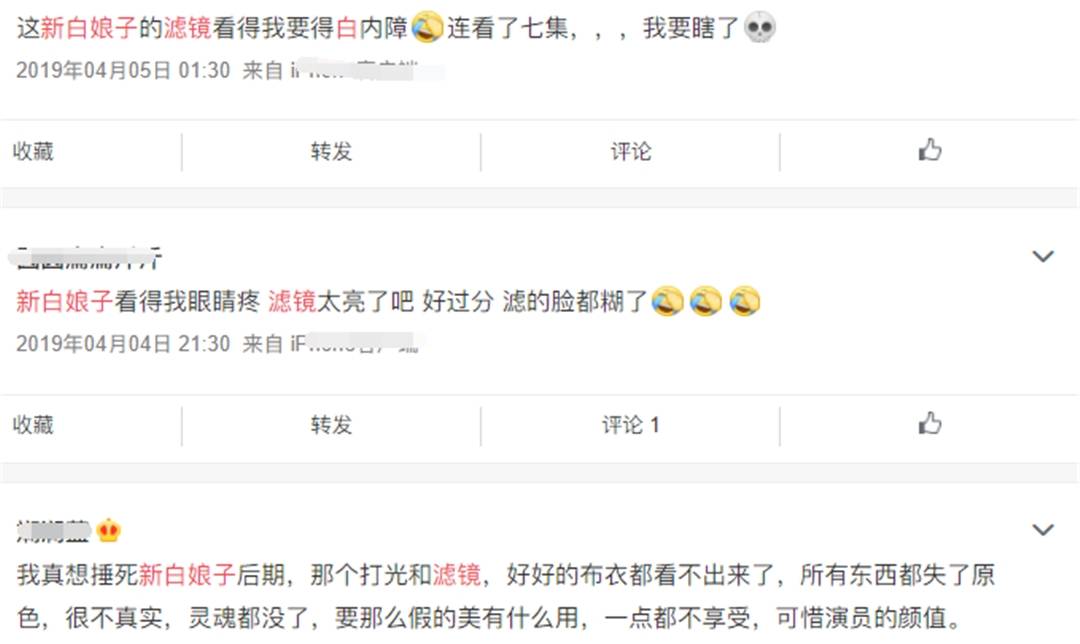
Task: Click 收藏 under the second post
Action: click(33, 424)
